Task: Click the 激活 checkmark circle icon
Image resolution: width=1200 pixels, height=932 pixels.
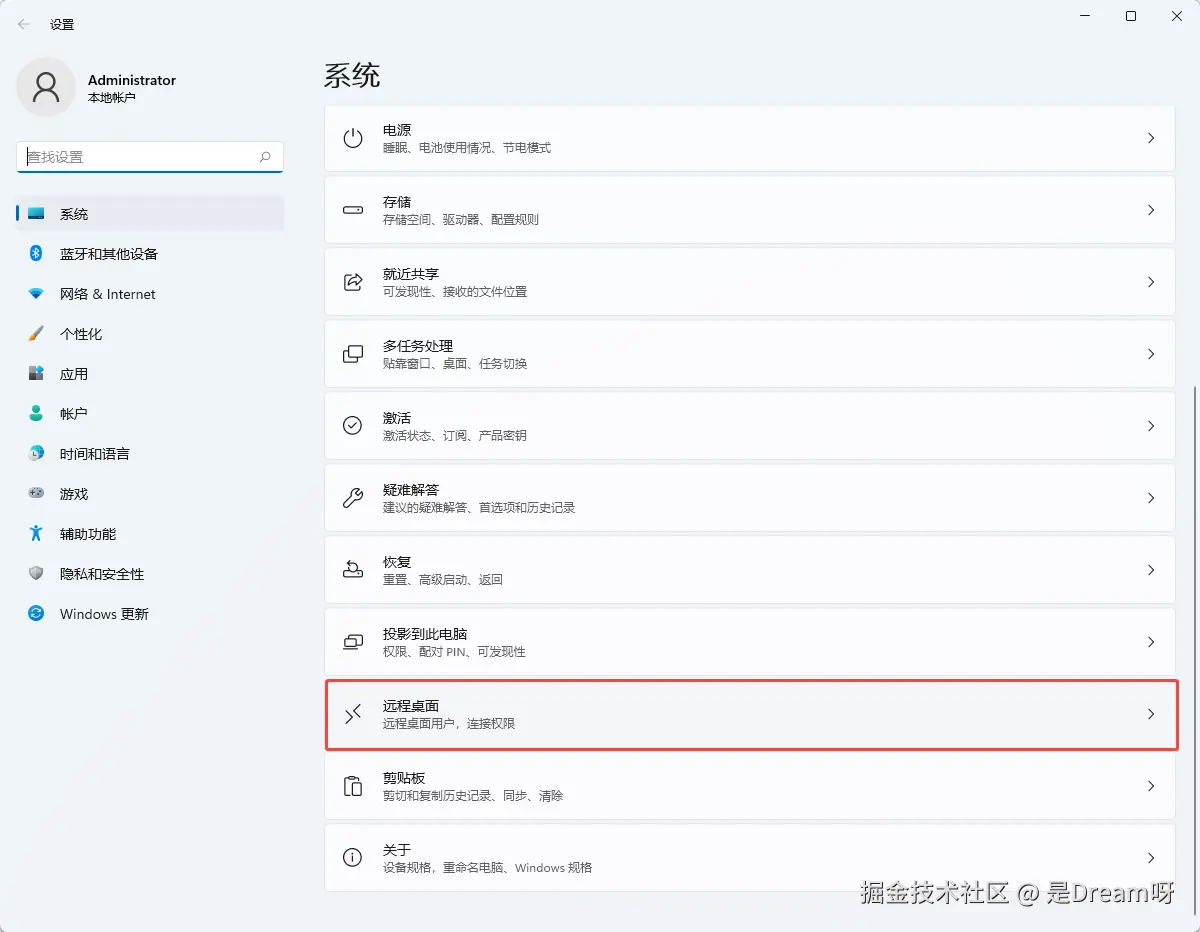Action: click(x=353, y=426)
